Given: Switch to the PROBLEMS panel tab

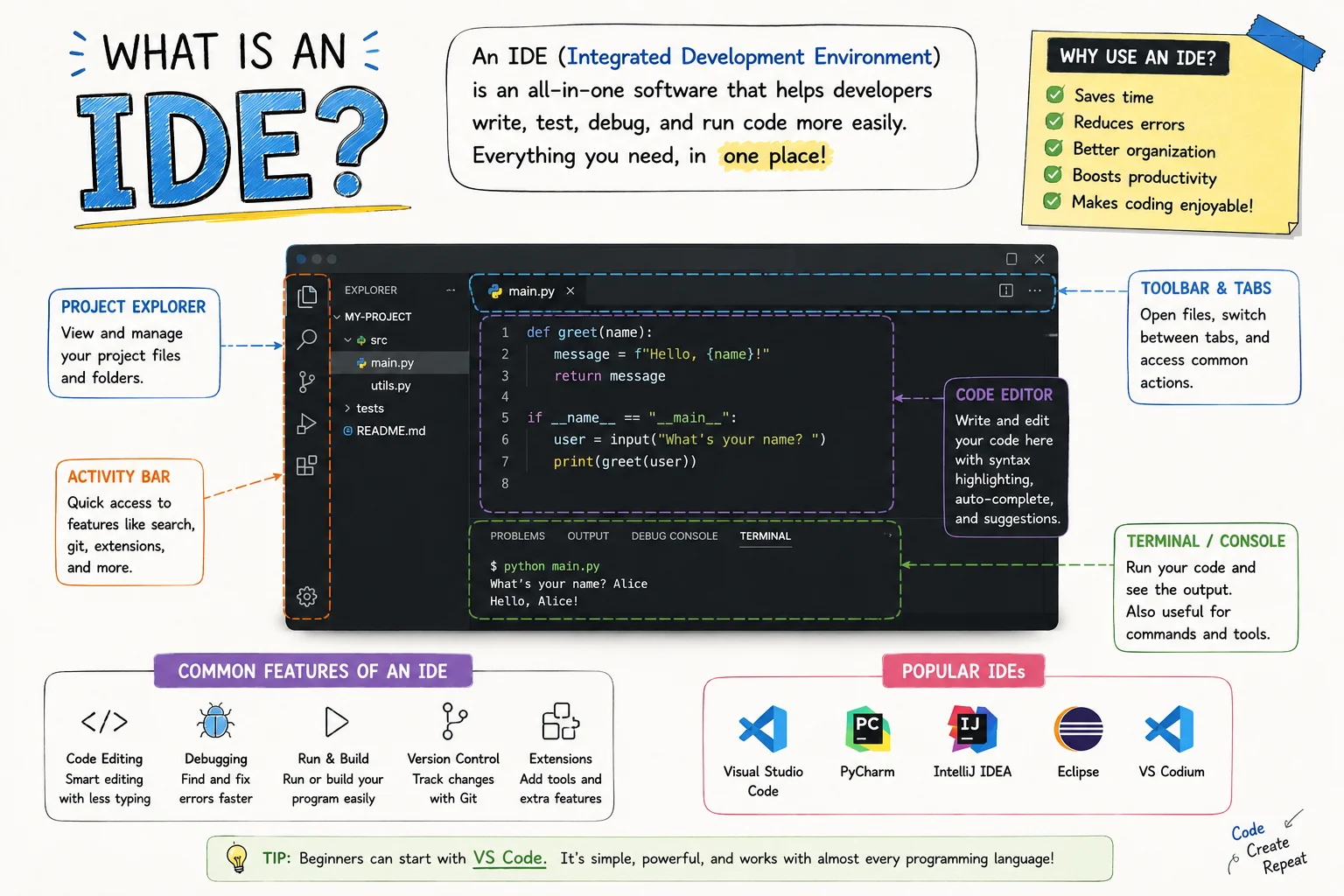Looking at the screenshot, I should pyautogui.click(x=517, y=536).
